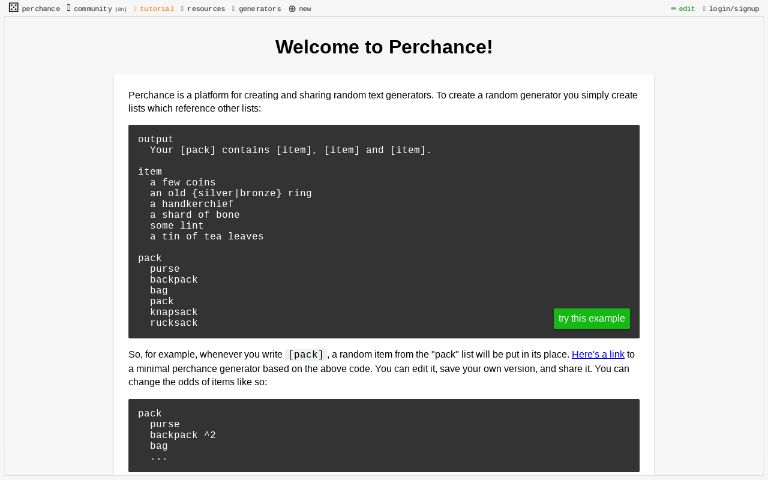Click the pencil icon beside edit
Viewport: 768px width, 480px height.
(673, 9)
